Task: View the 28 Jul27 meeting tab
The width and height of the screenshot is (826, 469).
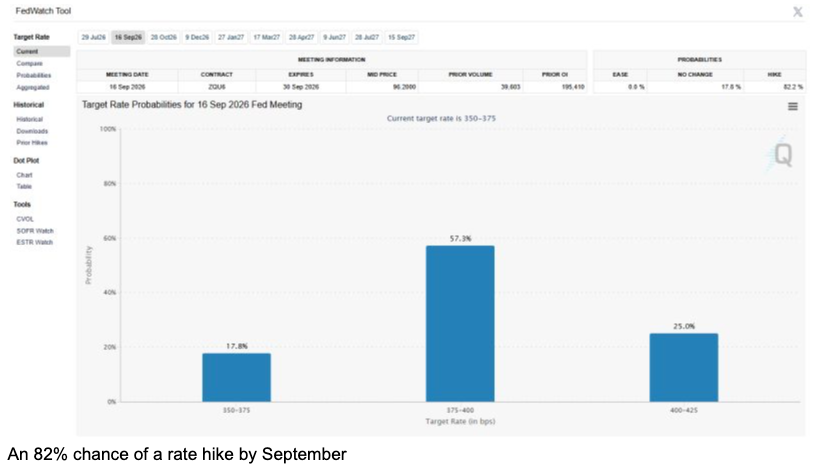Action: pyautogui.click(x=367, y=37)
